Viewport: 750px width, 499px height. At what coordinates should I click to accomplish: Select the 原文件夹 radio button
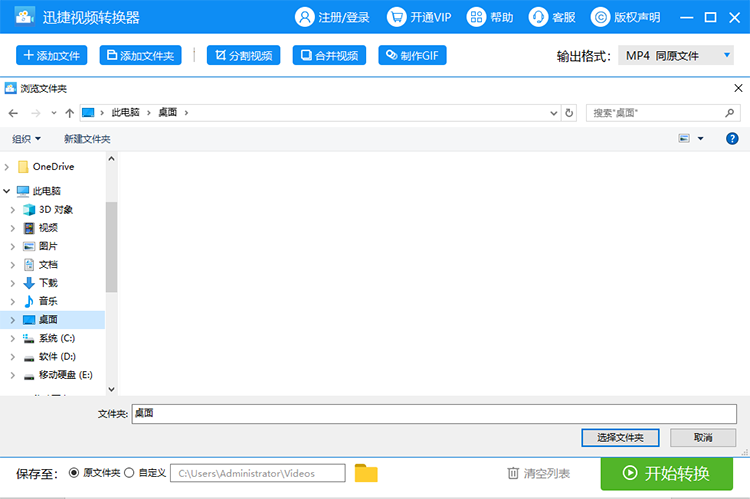tap(74, 473)
